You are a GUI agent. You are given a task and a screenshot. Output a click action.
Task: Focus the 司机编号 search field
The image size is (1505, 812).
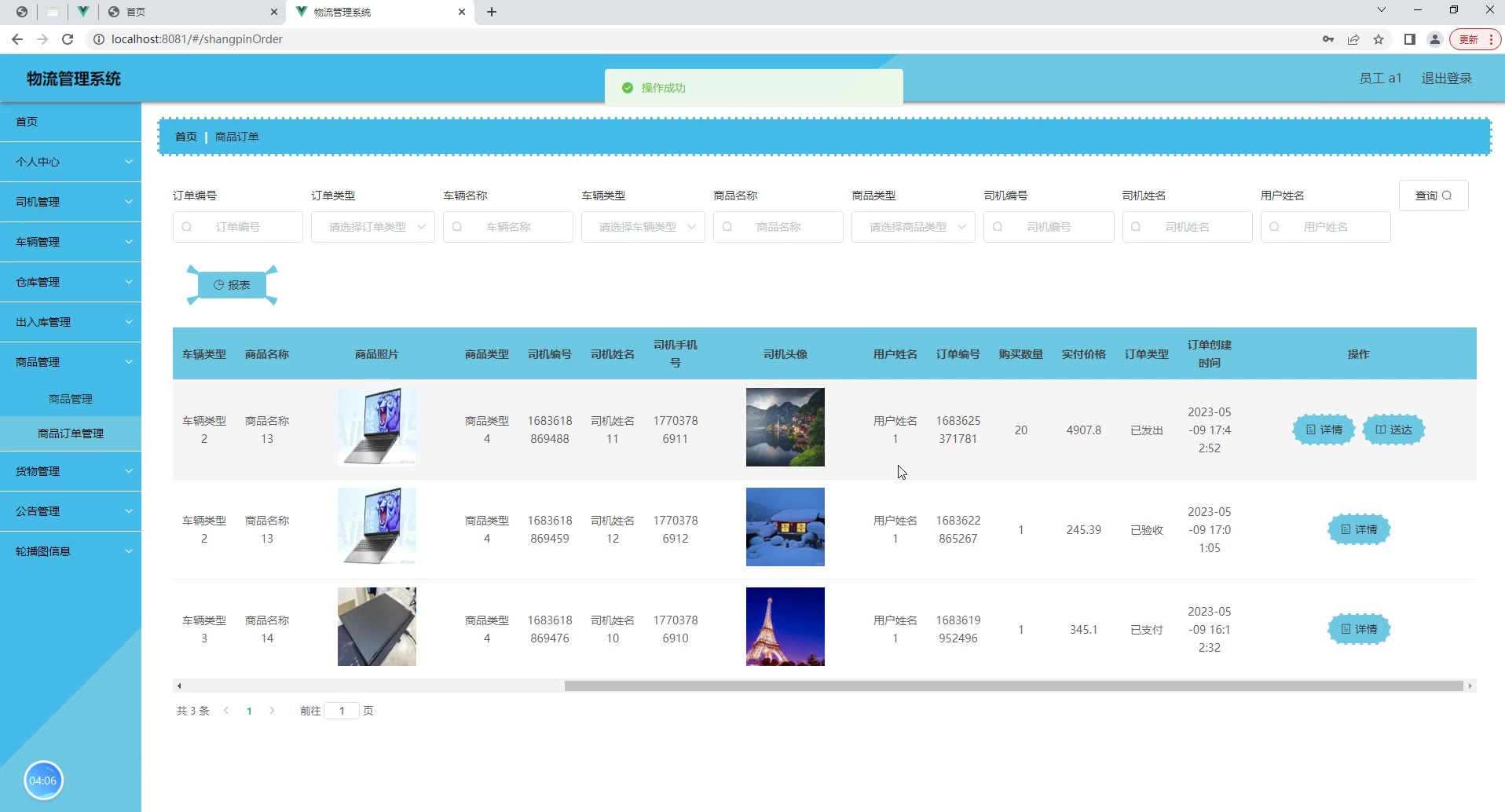[x=1049, y=227]
